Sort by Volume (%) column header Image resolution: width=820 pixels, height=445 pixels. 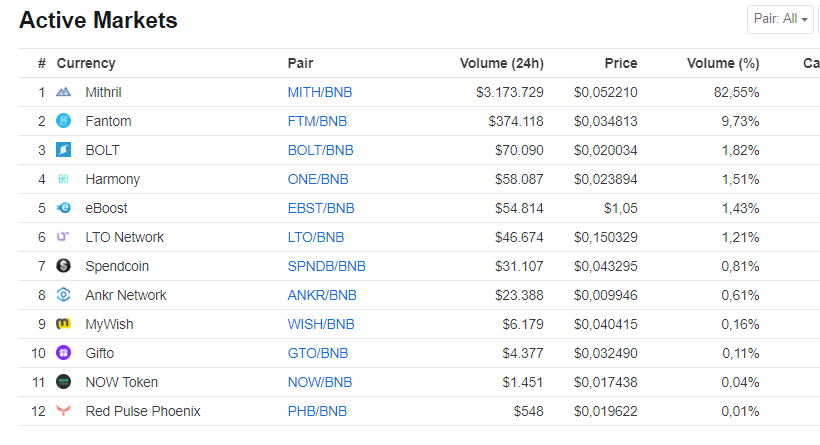pyautogui.click(x=723, y=63)
